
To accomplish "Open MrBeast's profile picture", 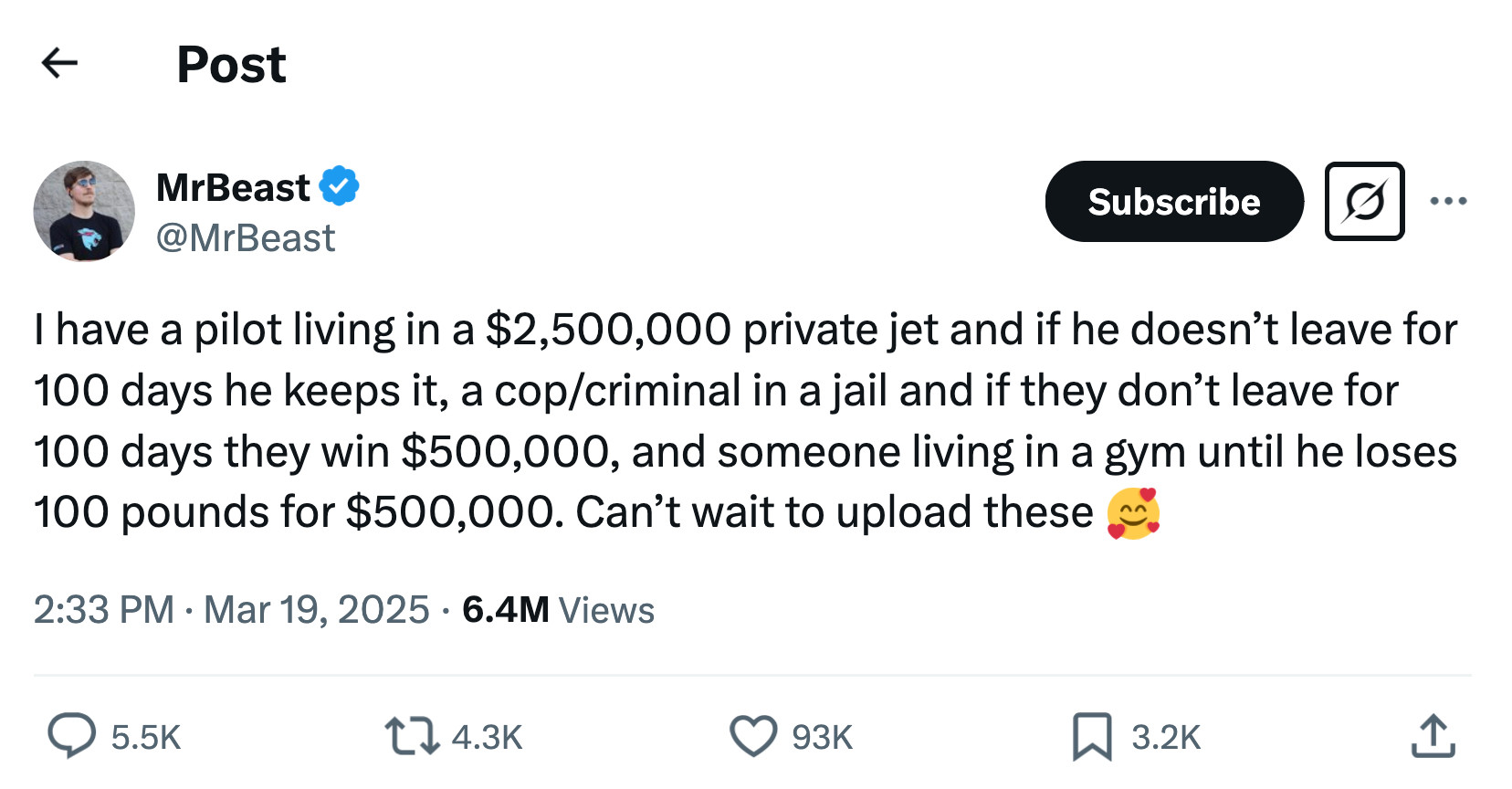I will (84, 212).
